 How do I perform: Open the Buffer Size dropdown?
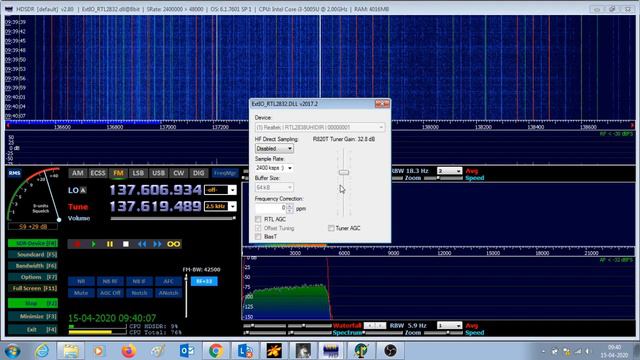coord(274,187)
